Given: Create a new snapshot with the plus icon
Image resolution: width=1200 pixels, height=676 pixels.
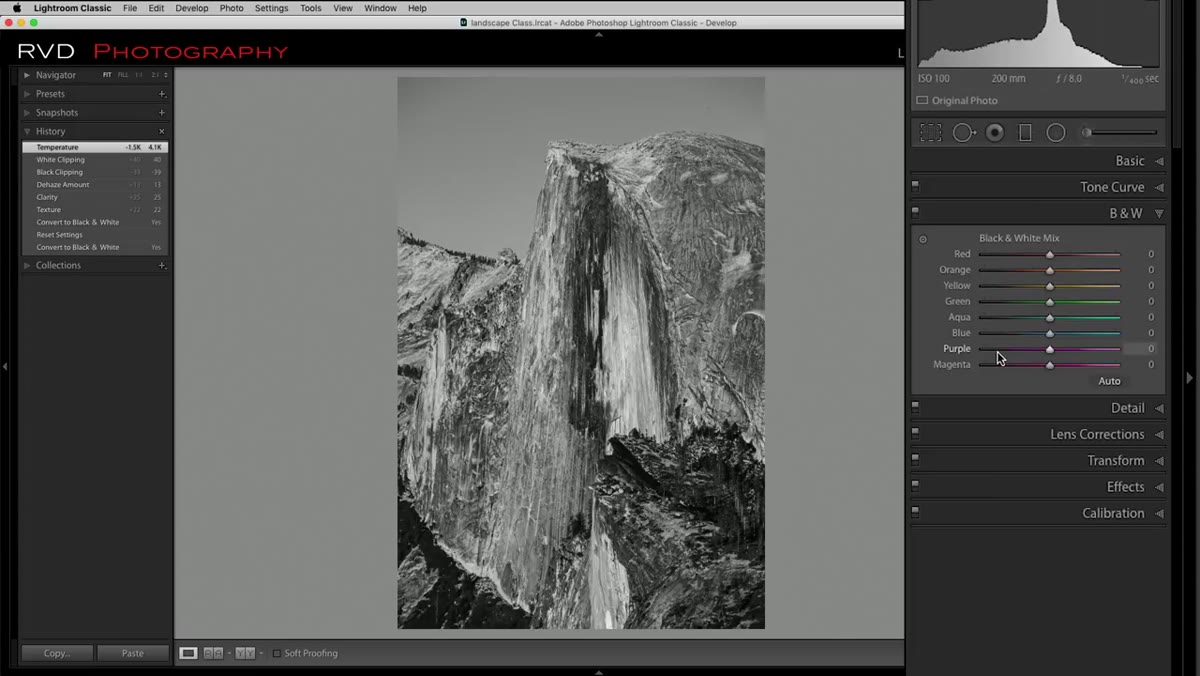Looking at the screenshot, I should [162, 113].
